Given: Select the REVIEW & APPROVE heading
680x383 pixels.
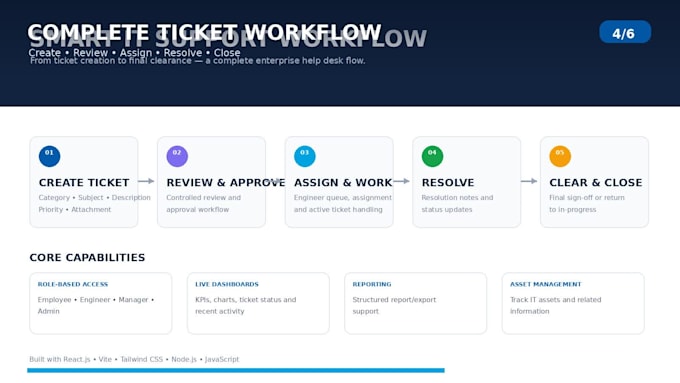Looking at the screenshot, I should click(226, 183).
